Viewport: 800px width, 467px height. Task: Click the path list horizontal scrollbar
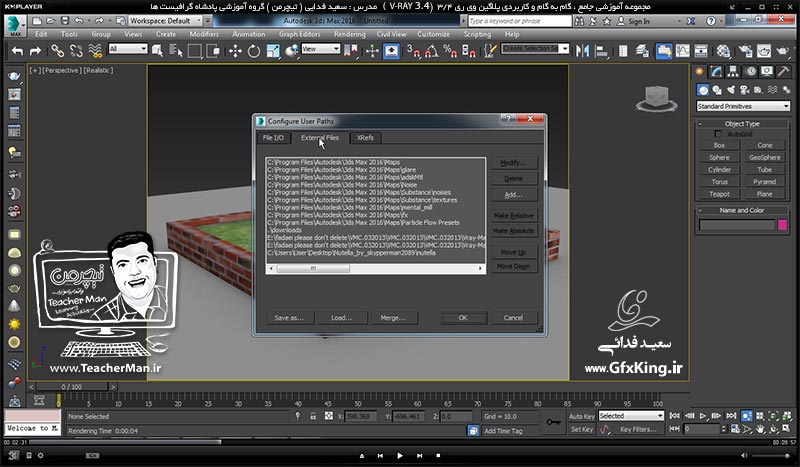pyautogui.click(x=375, y=268)
